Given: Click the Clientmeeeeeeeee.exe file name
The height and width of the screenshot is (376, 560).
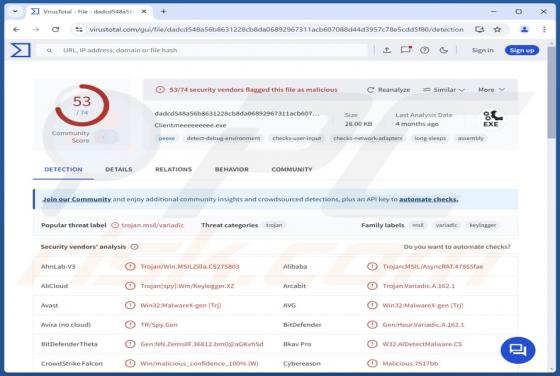Looking at the screenshot, I should point(190,125).
